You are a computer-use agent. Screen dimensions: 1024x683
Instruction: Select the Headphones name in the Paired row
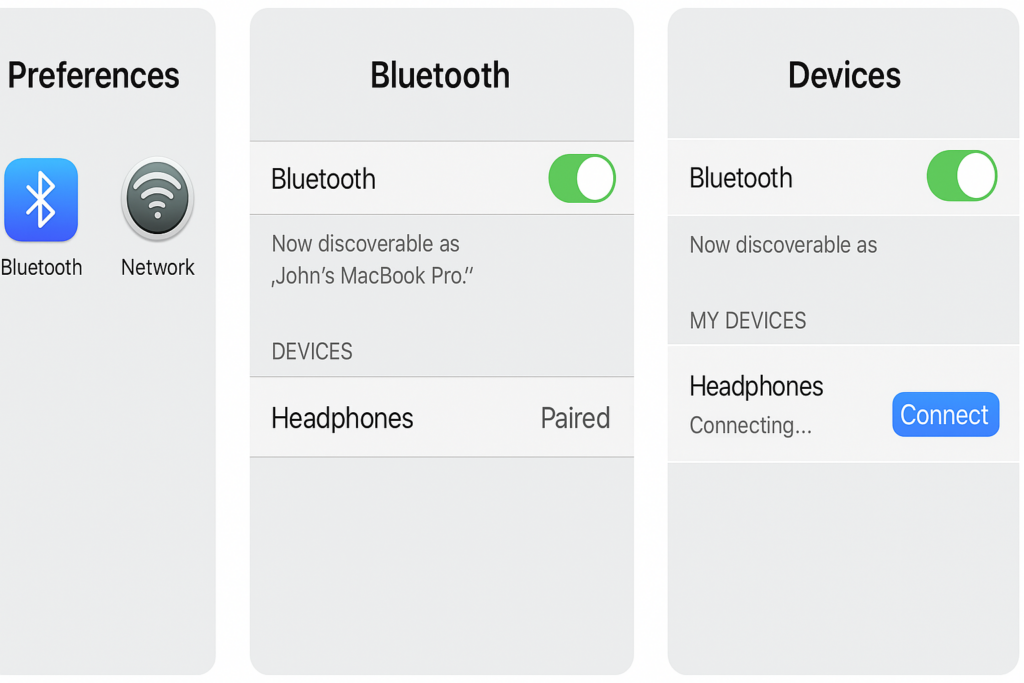[342, 418]
